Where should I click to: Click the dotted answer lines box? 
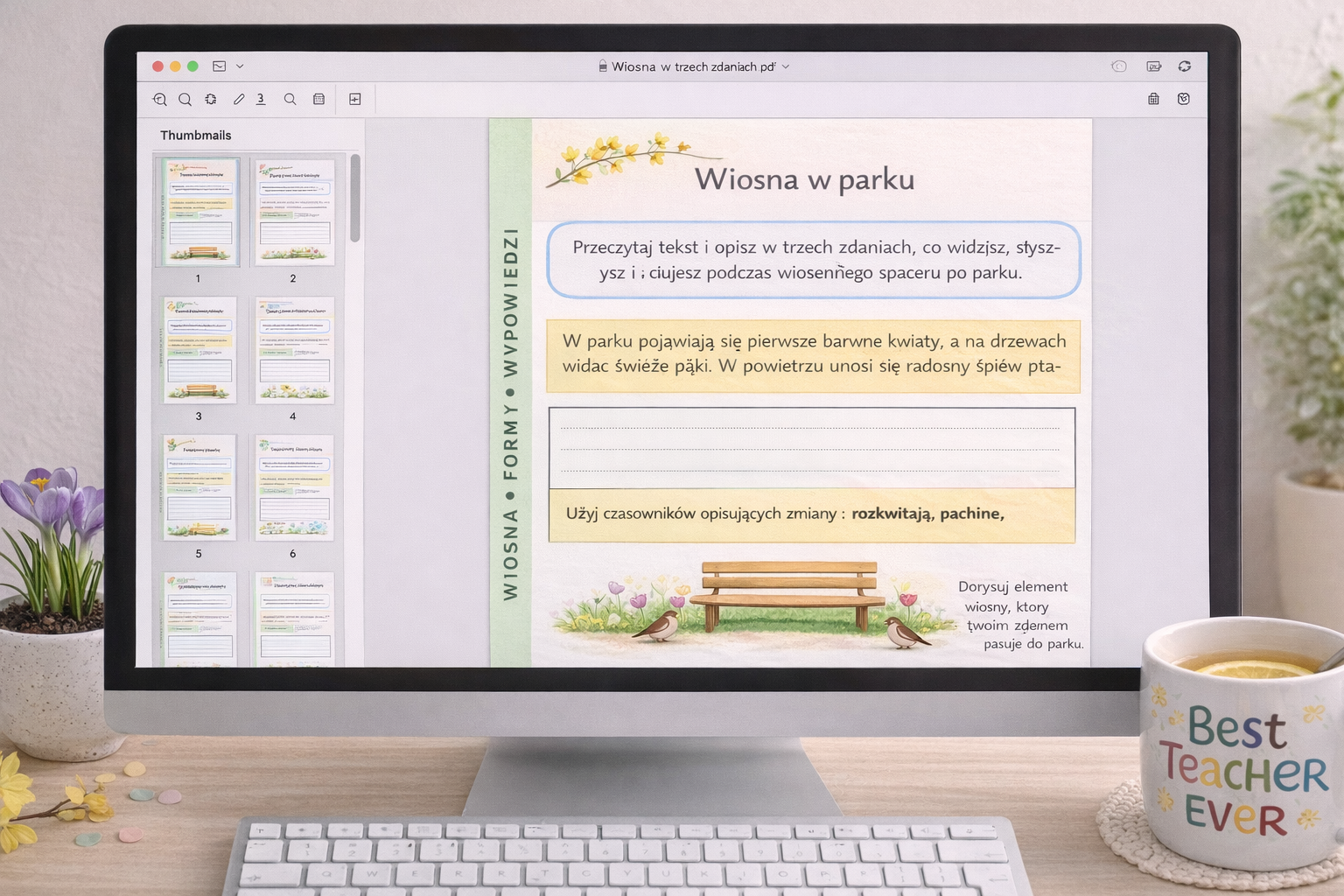[x=811, y=448]
